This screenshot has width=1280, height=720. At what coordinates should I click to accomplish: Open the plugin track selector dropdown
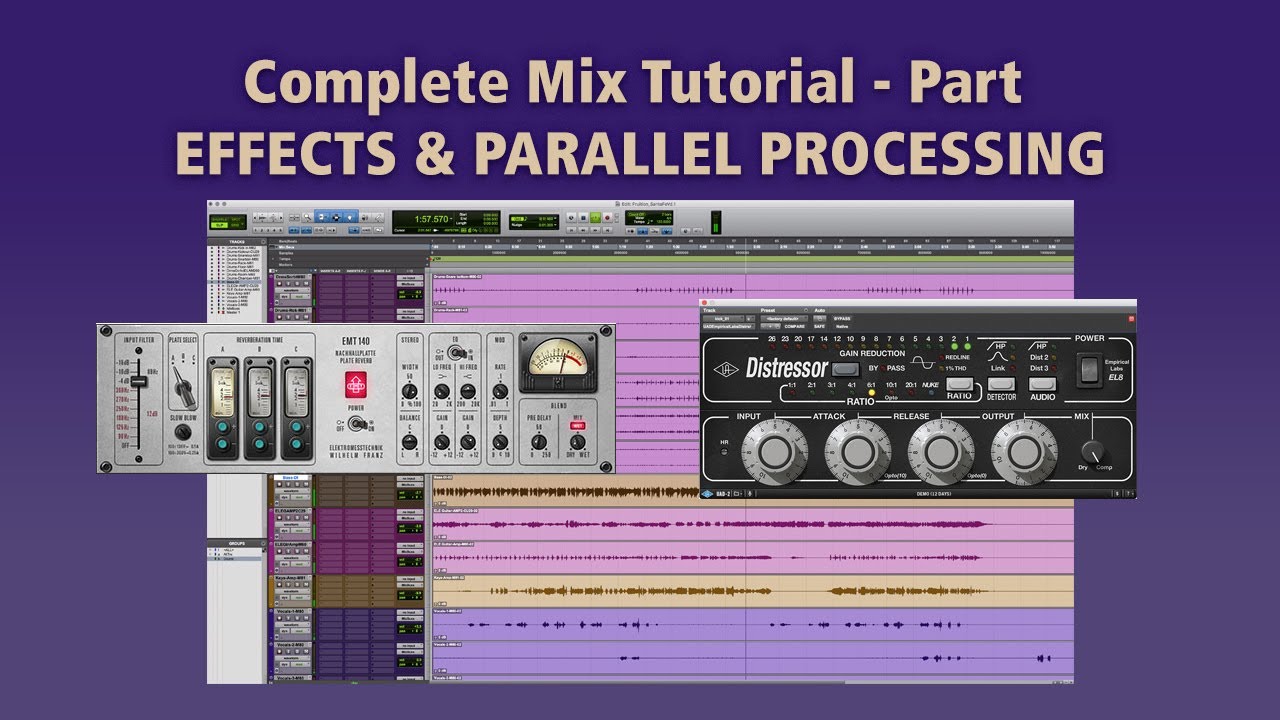pos(723,318)
